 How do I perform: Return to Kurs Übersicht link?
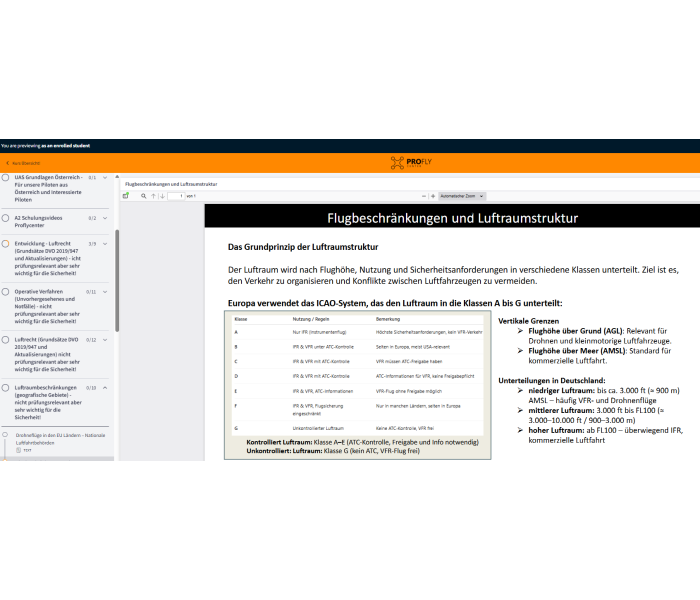[x=26, y=163]
